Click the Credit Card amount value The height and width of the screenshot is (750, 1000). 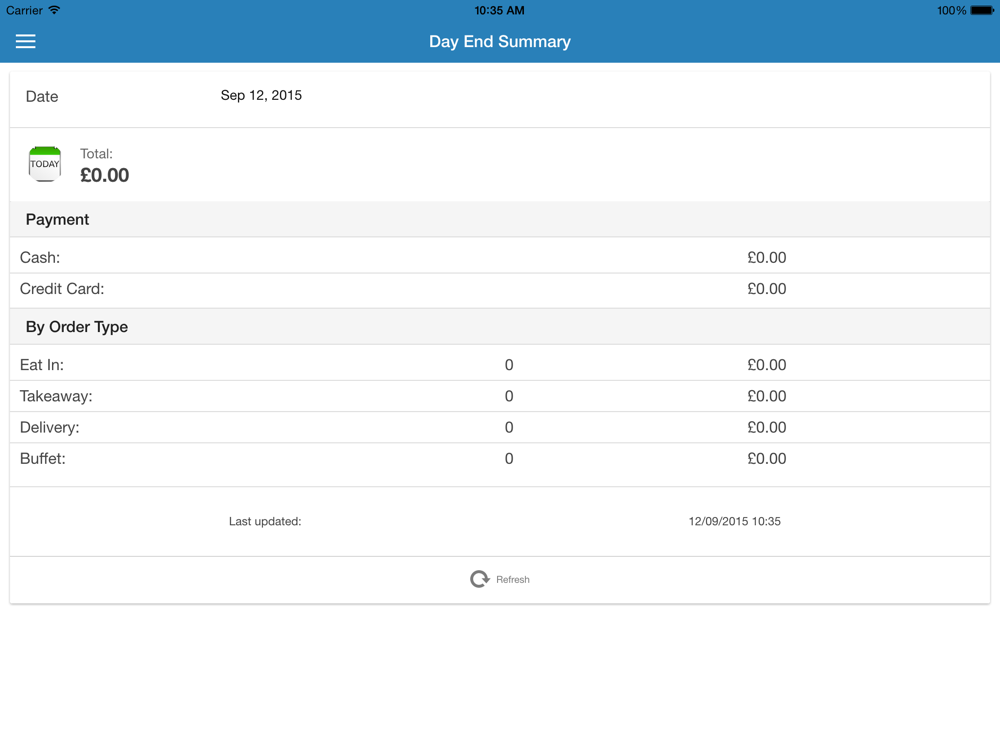(x=766, y=289)
